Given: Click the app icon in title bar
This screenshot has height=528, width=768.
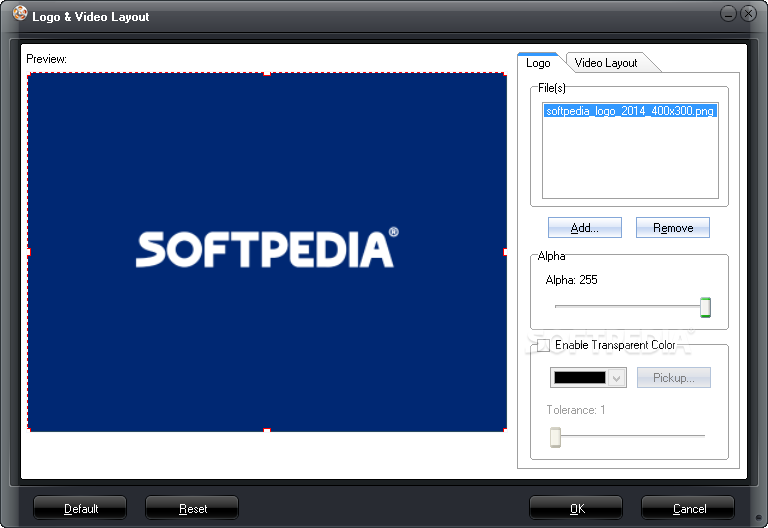Looking at the screenshot, I should 20,13.
